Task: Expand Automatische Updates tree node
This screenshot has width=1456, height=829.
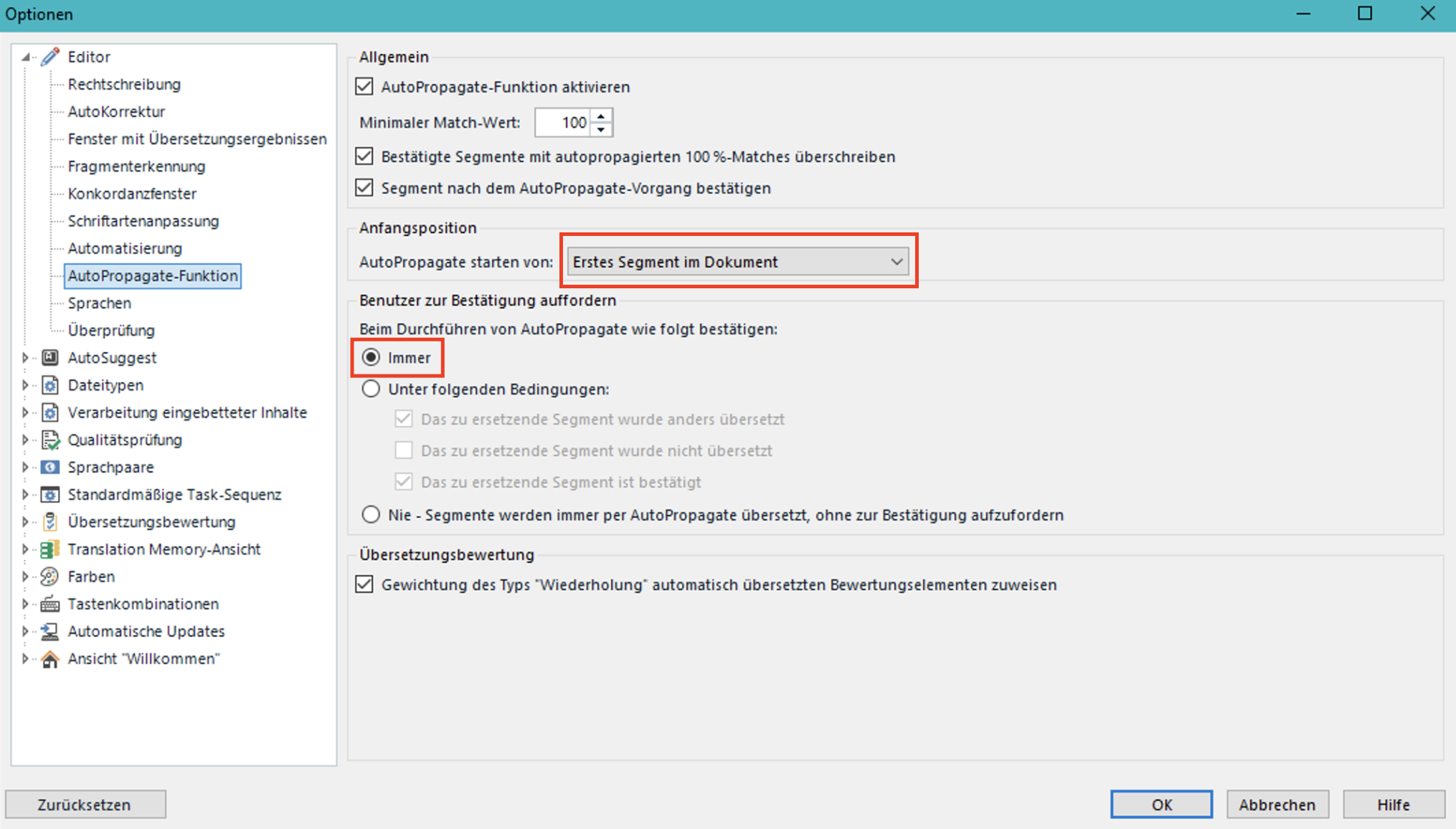Action: point(25,631)
